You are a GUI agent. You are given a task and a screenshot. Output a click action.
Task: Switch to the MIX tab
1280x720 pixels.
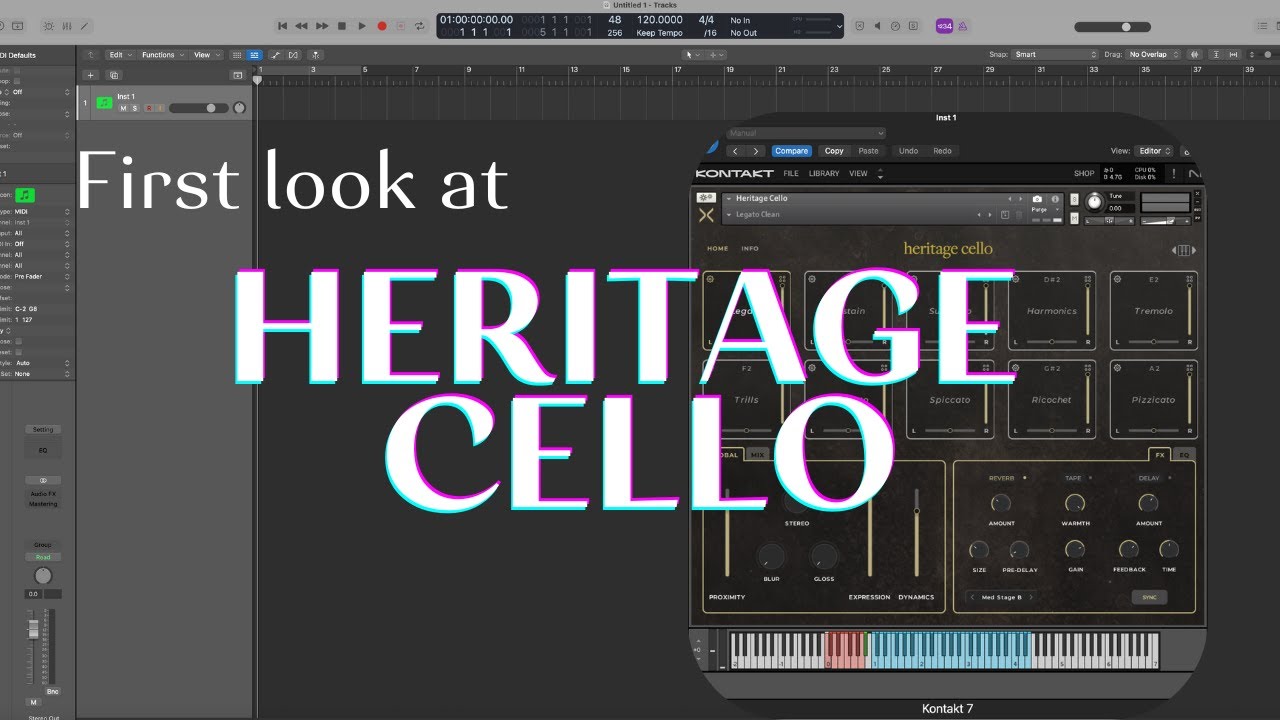point(758,454)
